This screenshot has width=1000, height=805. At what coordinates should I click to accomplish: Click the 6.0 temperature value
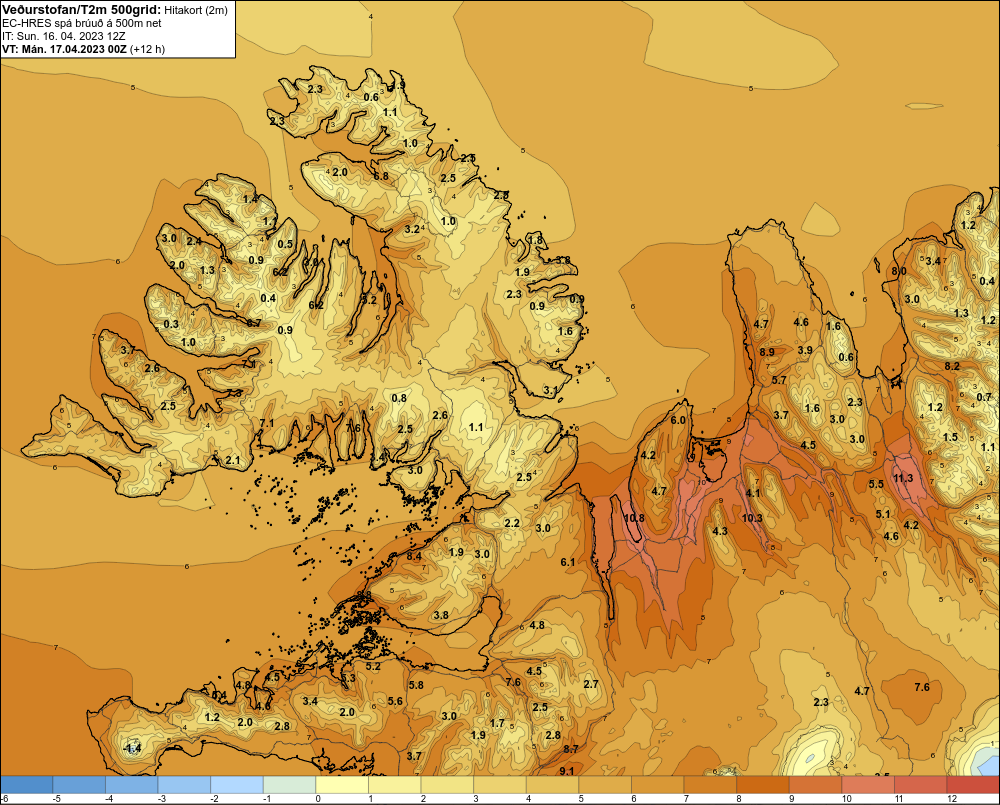679,420
